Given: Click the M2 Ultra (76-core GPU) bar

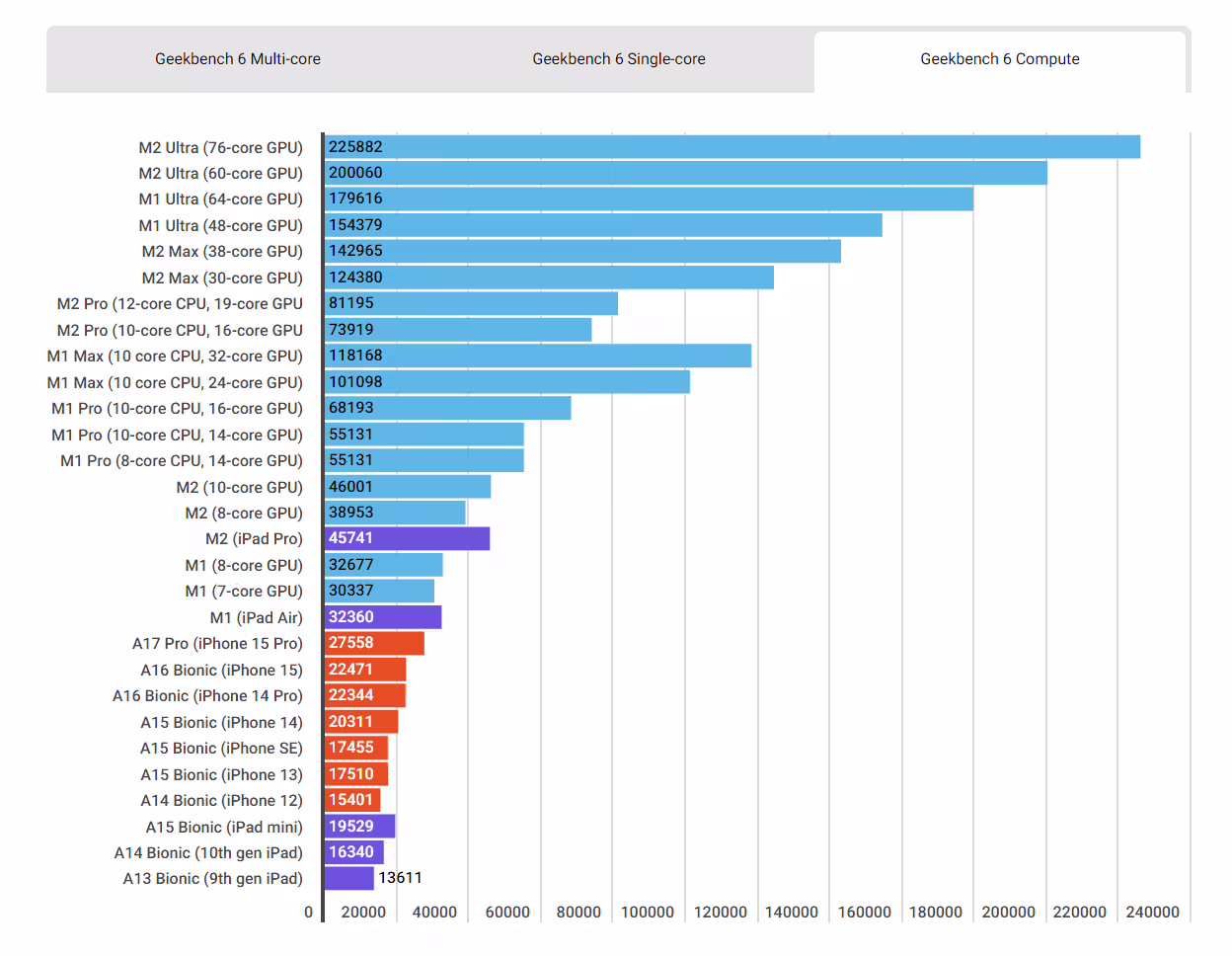Looking at the screenshot, I should (731, 147).
